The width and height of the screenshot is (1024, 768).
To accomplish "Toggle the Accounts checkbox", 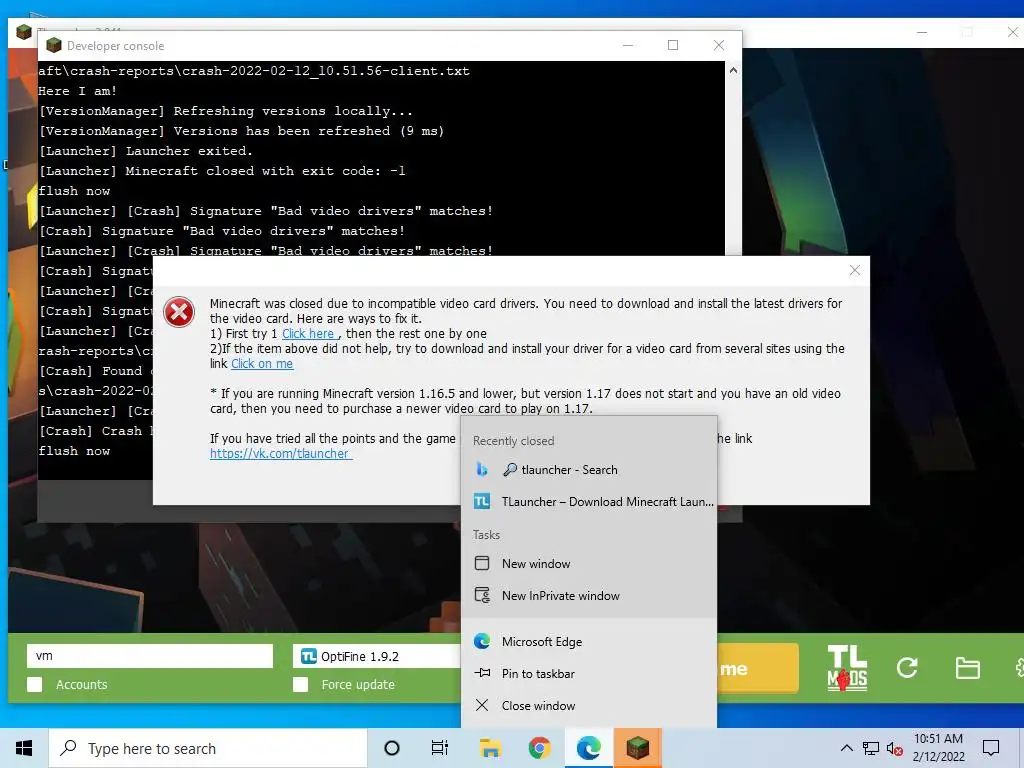I will point(35,684).
